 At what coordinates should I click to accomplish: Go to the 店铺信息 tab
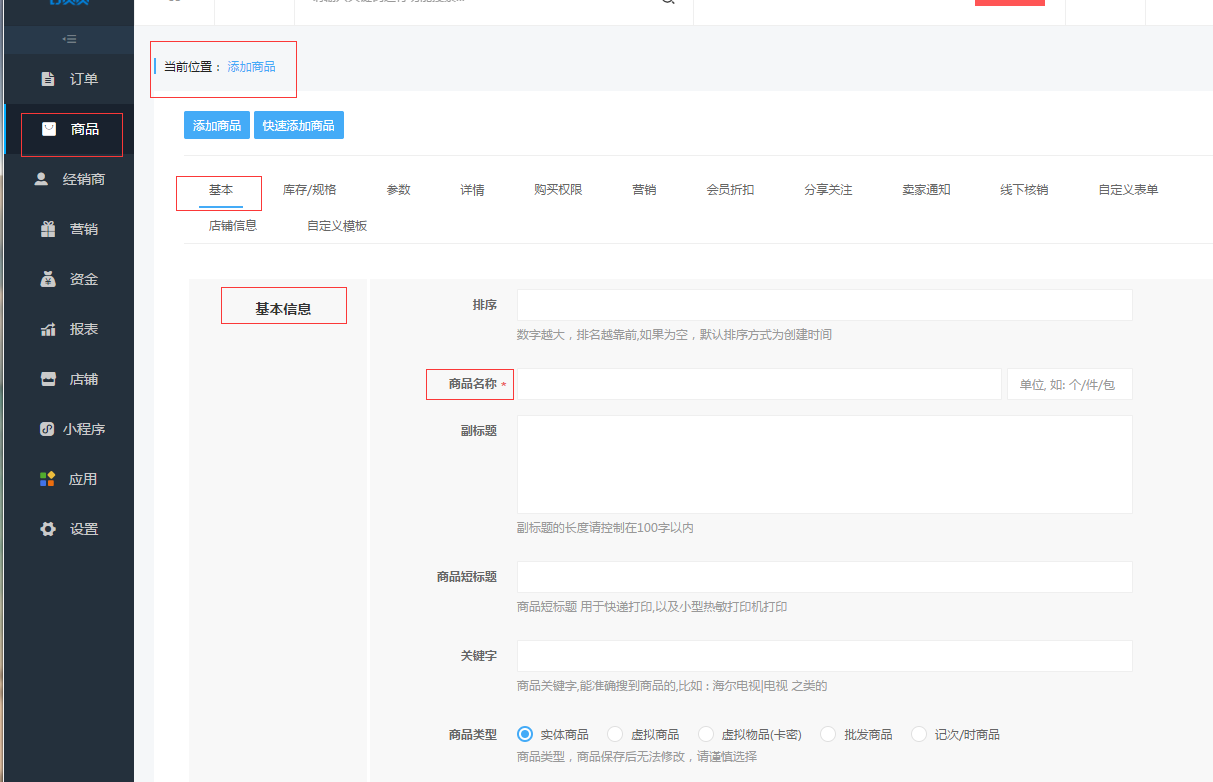(x=233, y=226)
